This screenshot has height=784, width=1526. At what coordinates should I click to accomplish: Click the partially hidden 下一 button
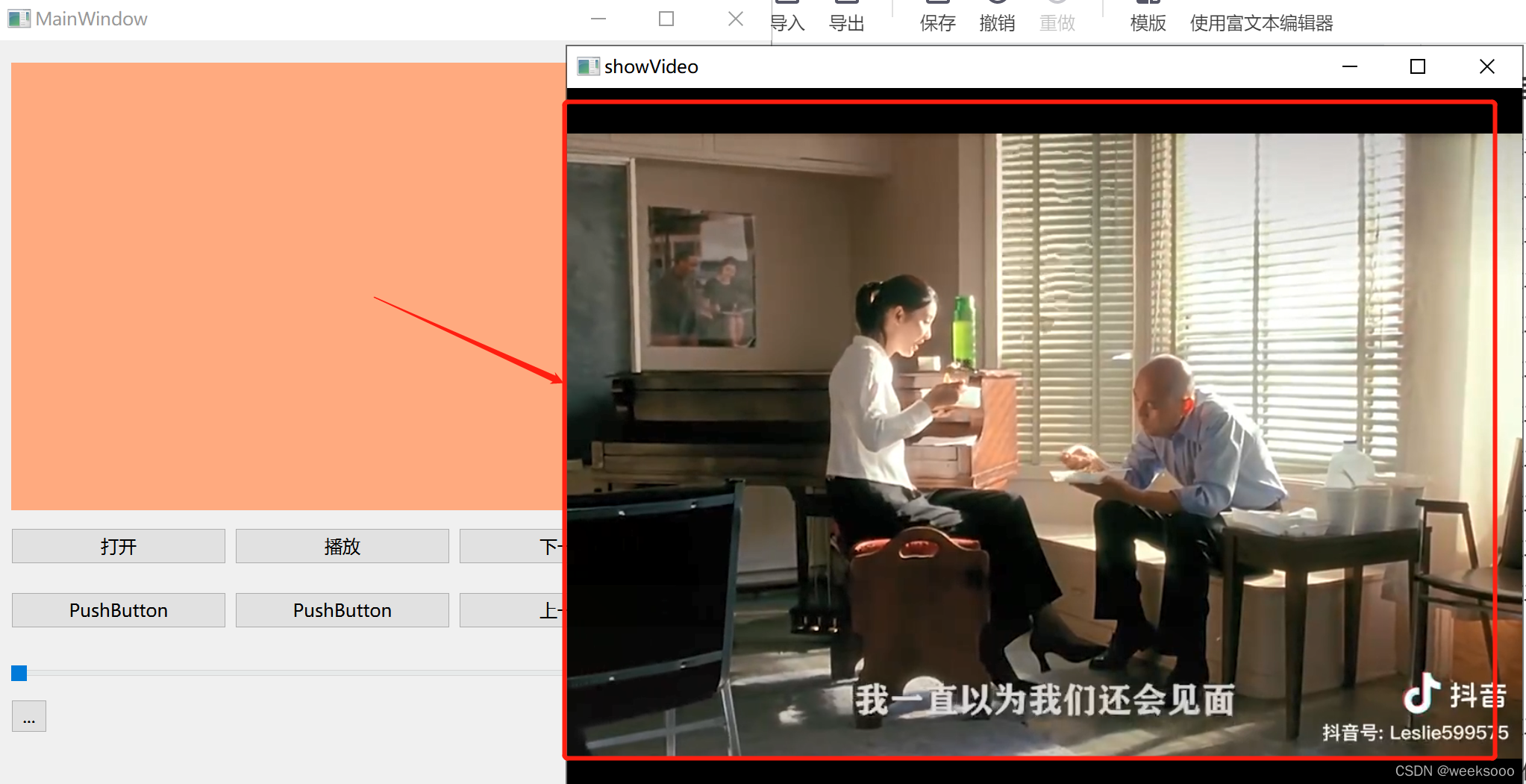tap(513, 546)
